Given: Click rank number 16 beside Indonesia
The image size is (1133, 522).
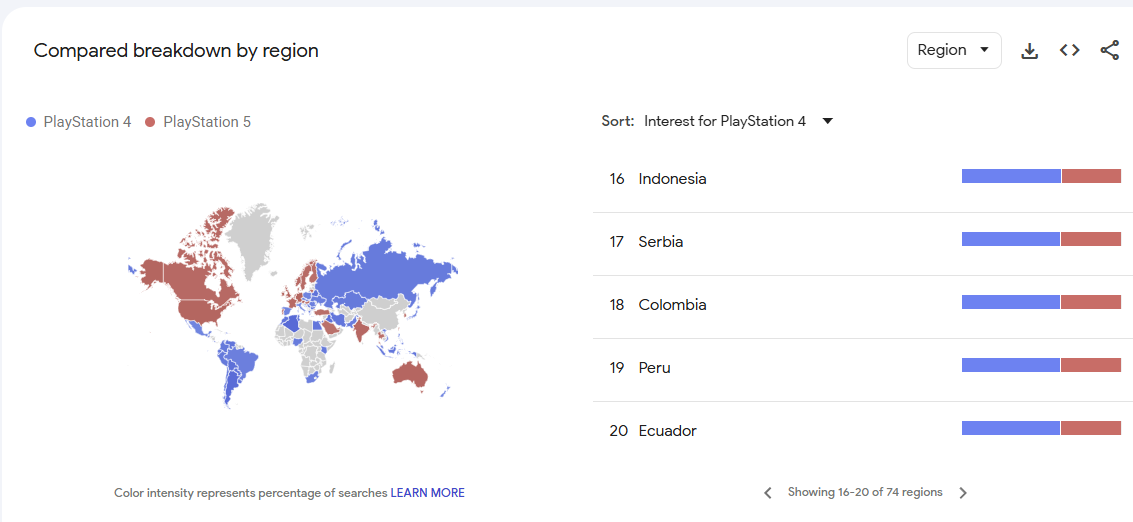Looking at the screenshot, I should (616, 179).
